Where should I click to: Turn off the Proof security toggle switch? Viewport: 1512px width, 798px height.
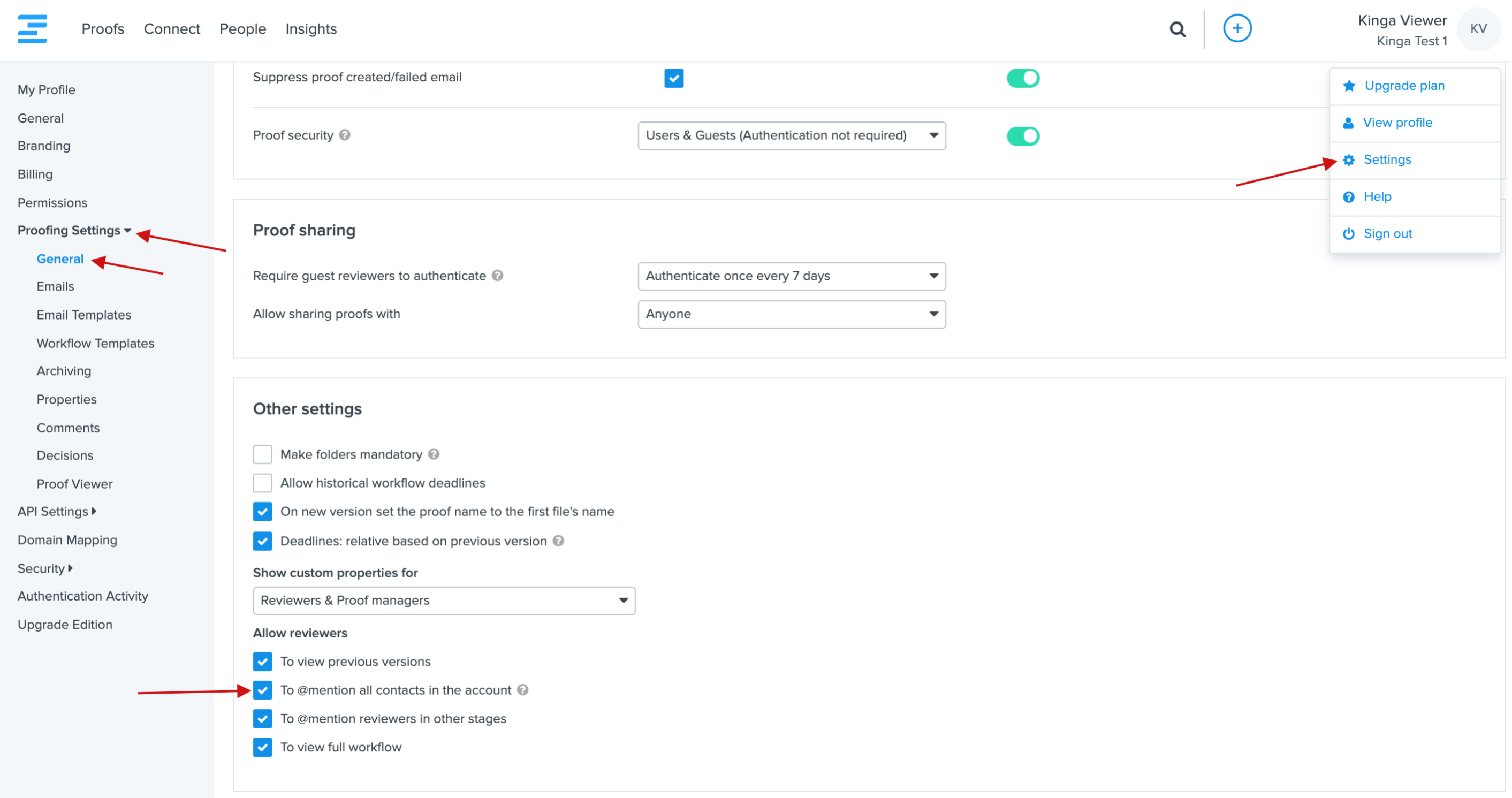click(1022, 135)
